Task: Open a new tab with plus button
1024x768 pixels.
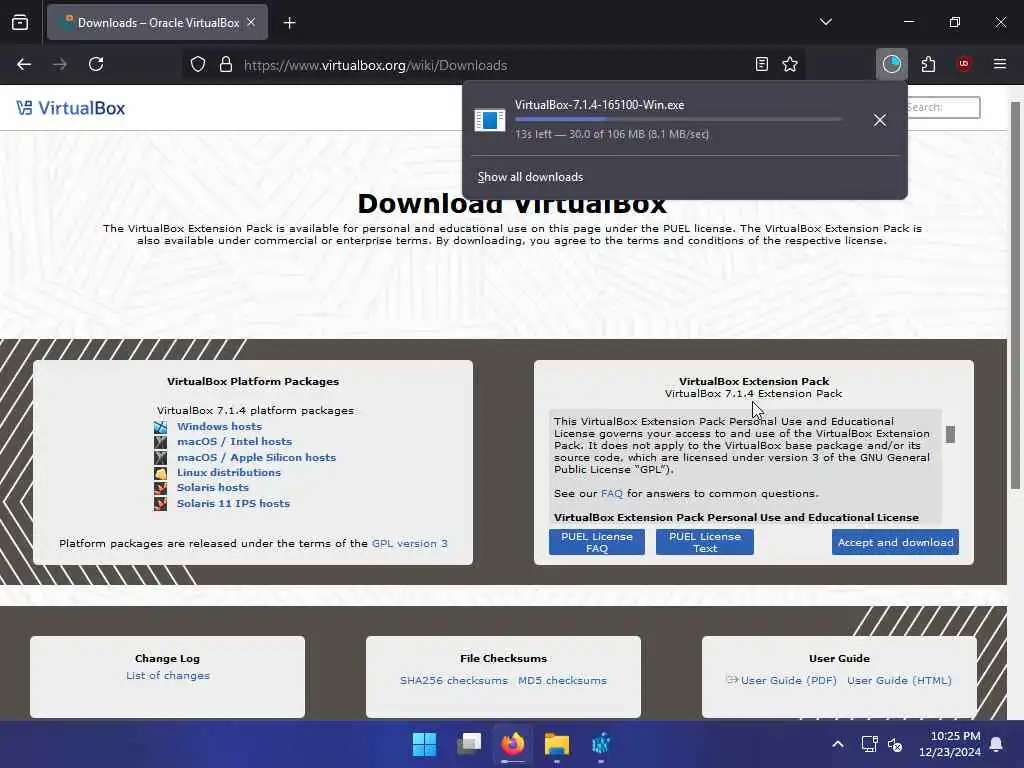Action: [x=289, y=23]
